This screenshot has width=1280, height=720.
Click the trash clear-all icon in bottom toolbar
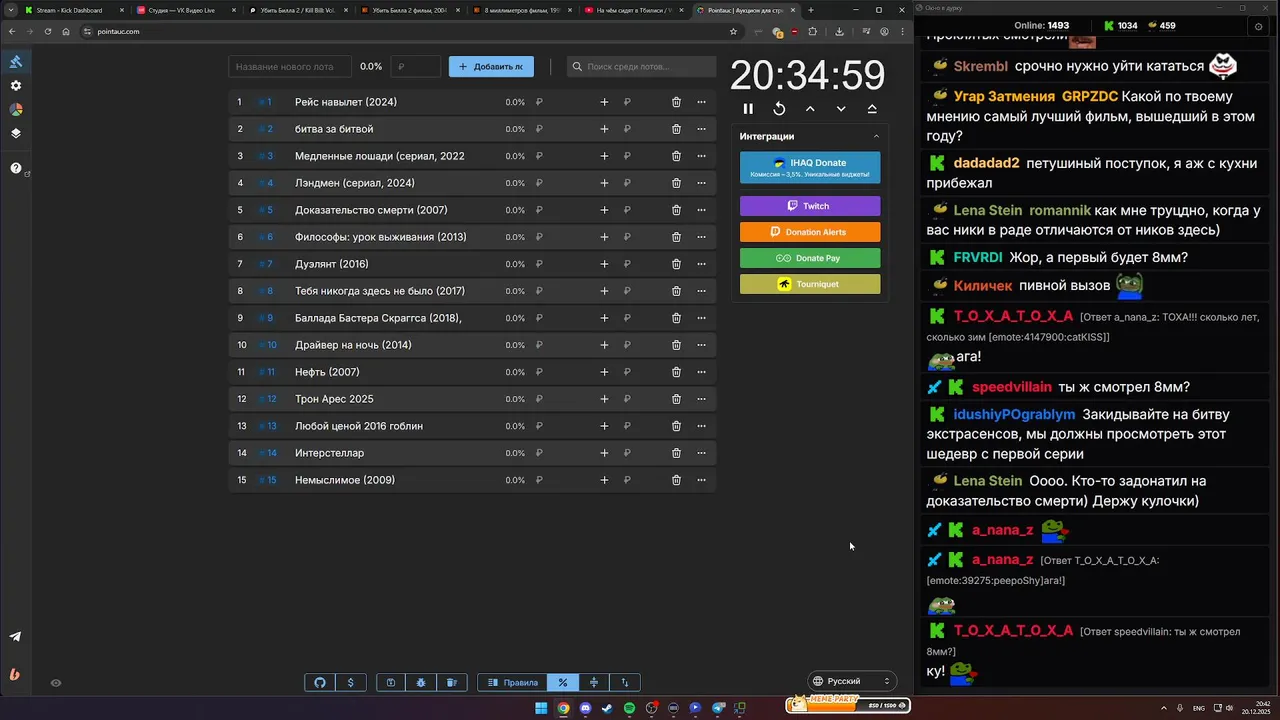pyautogui.click(x=451, y=683)
